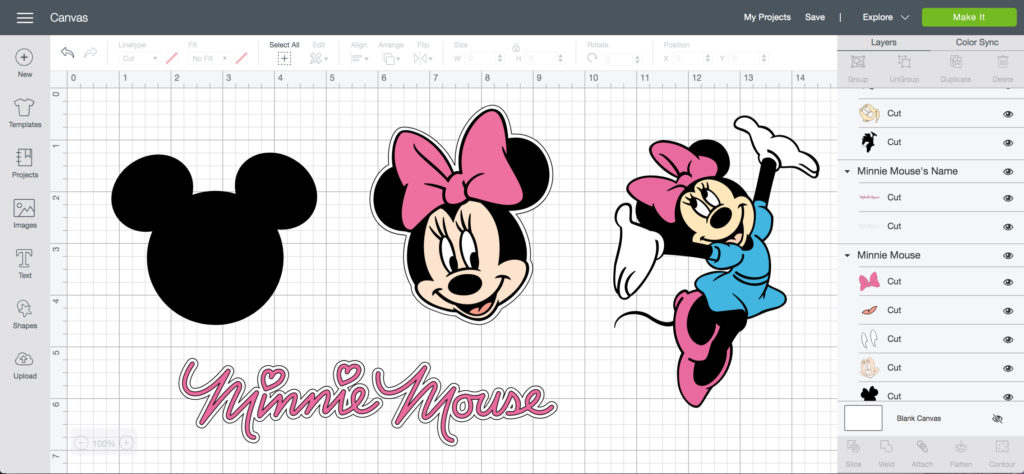Click the Fill color swatch
1024x474 pixels.
[242, 58]
